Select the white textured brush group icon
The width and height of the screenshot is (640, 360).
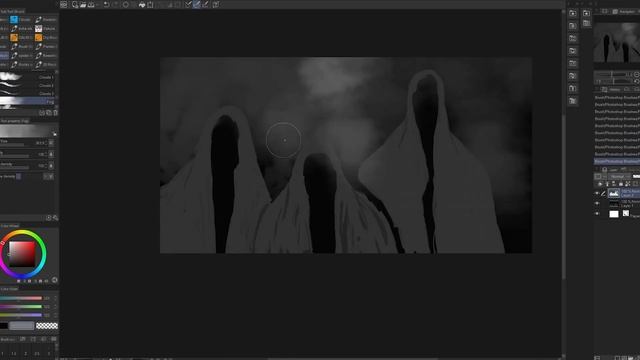[38, 29]
